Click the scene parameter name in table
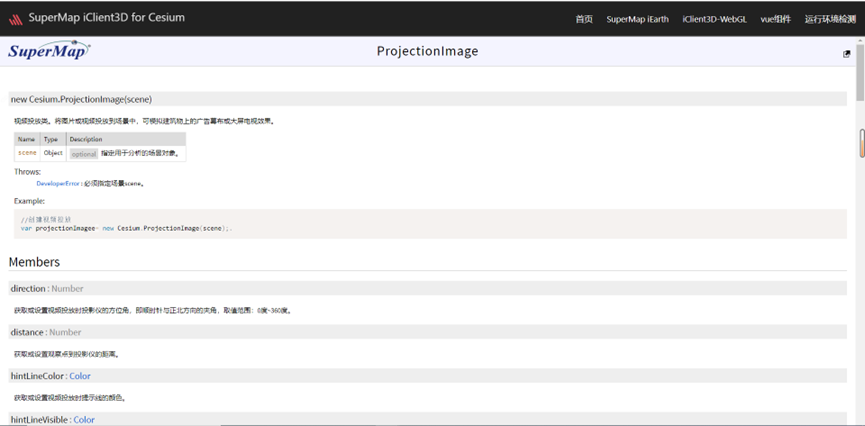This screenshot has height=426, width=865. click(28, 153)
